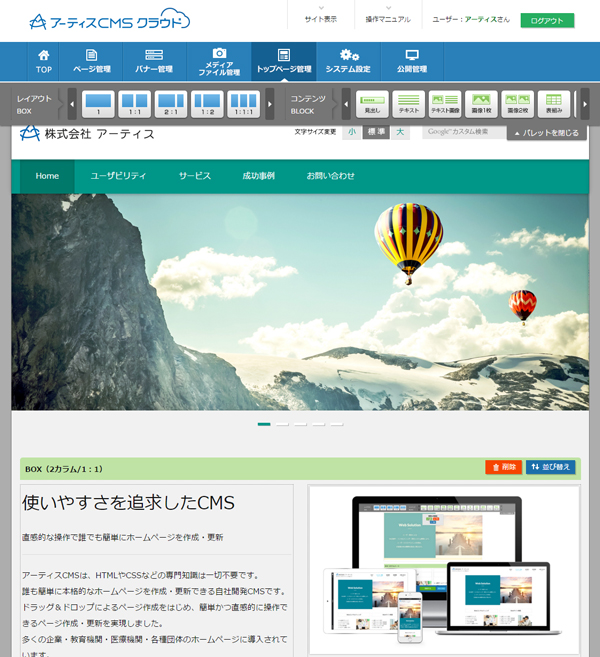
Task: Collapse palette with パレットを閉じる
Action: click(547, 133)
